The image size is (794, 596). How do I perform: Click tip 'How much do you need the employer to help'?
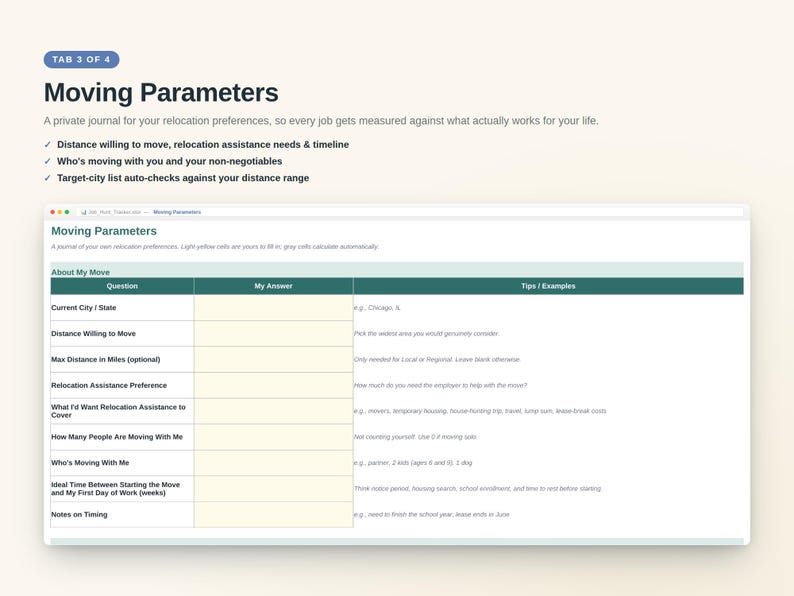pyautogui.click(x=441, y=385)
